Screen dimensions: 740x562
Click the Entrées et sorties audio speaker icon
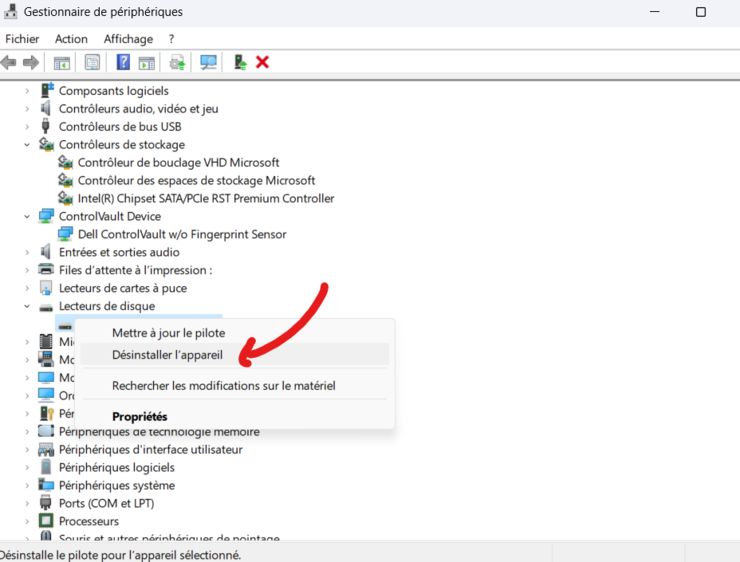(x=45, y=252)
